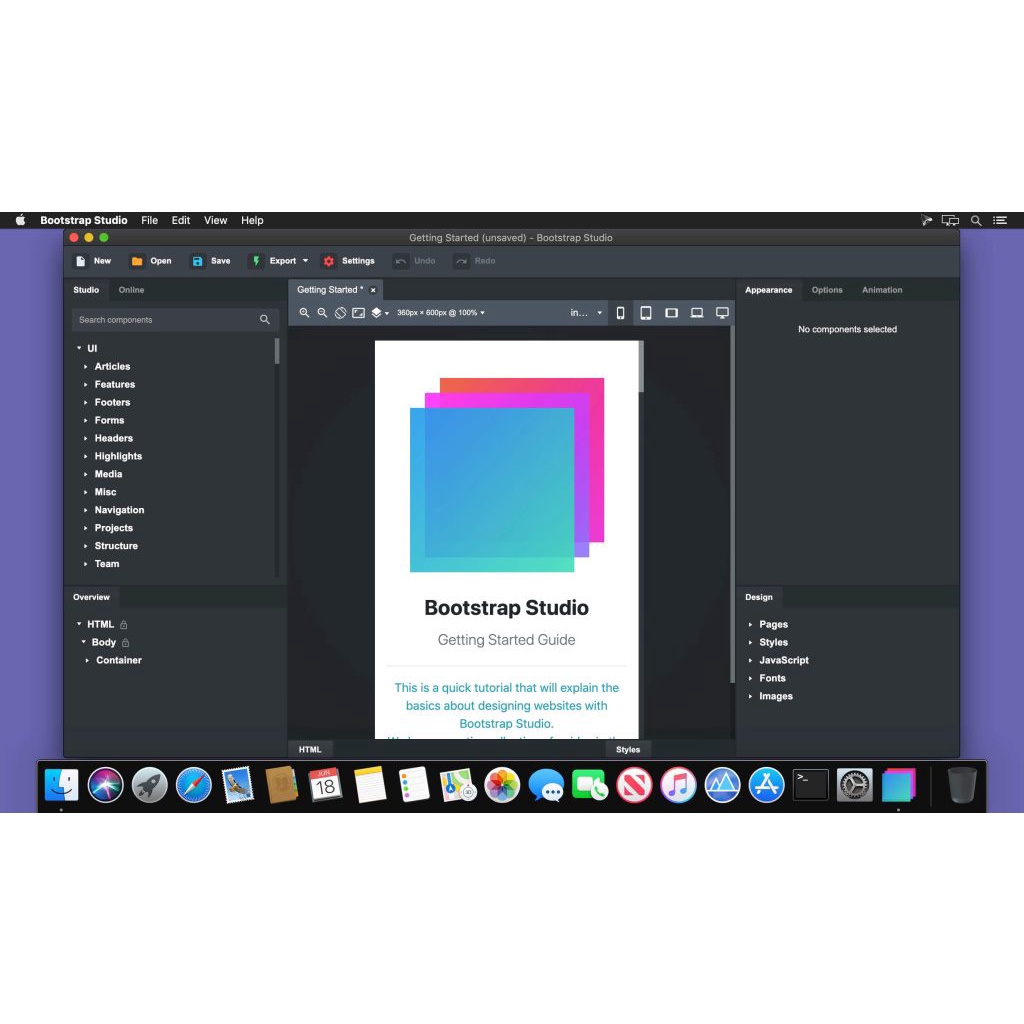Screen dimensions: 1024x1024
Task: Open the bottom HTML panel
Action: click(310, 750)
